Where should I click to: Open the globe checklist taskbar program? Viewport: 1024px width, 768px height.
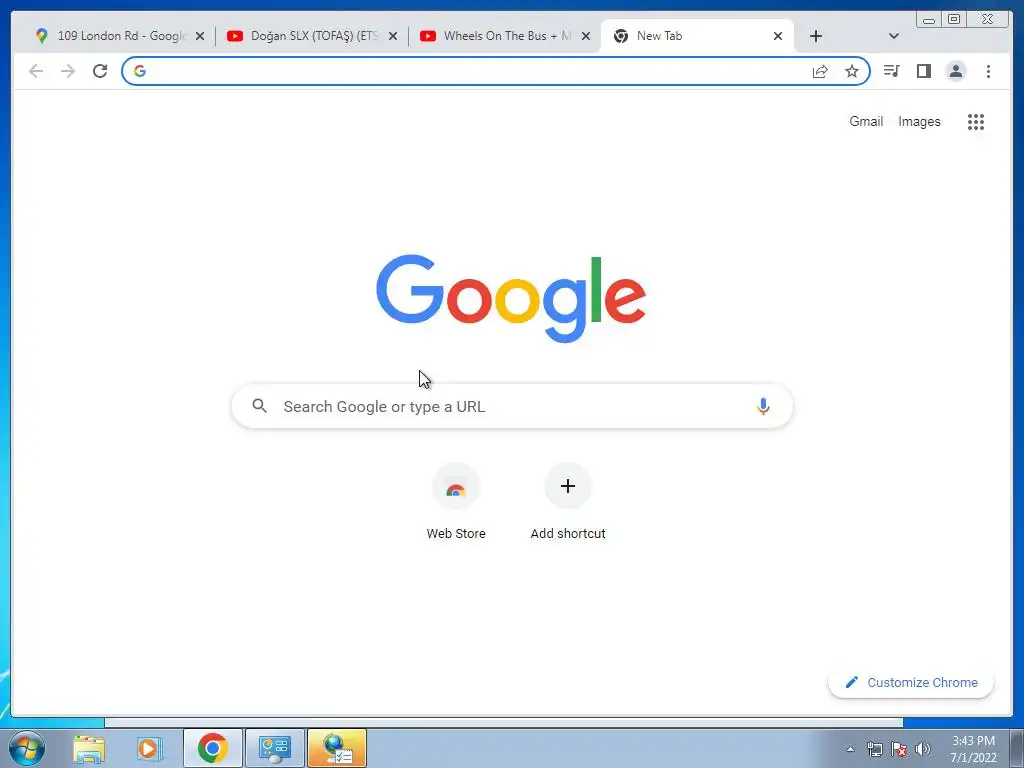coord(337,748)
